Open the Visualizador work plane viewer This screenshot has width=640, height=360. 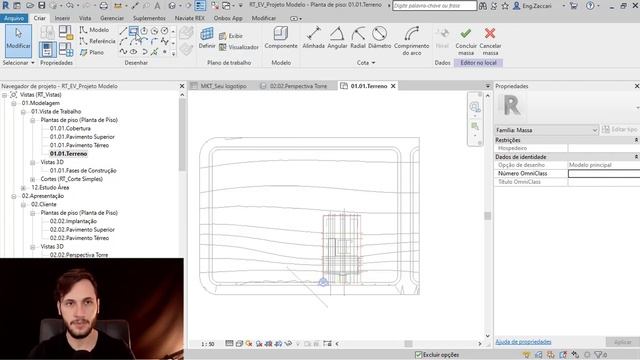(x=239, y=47)
